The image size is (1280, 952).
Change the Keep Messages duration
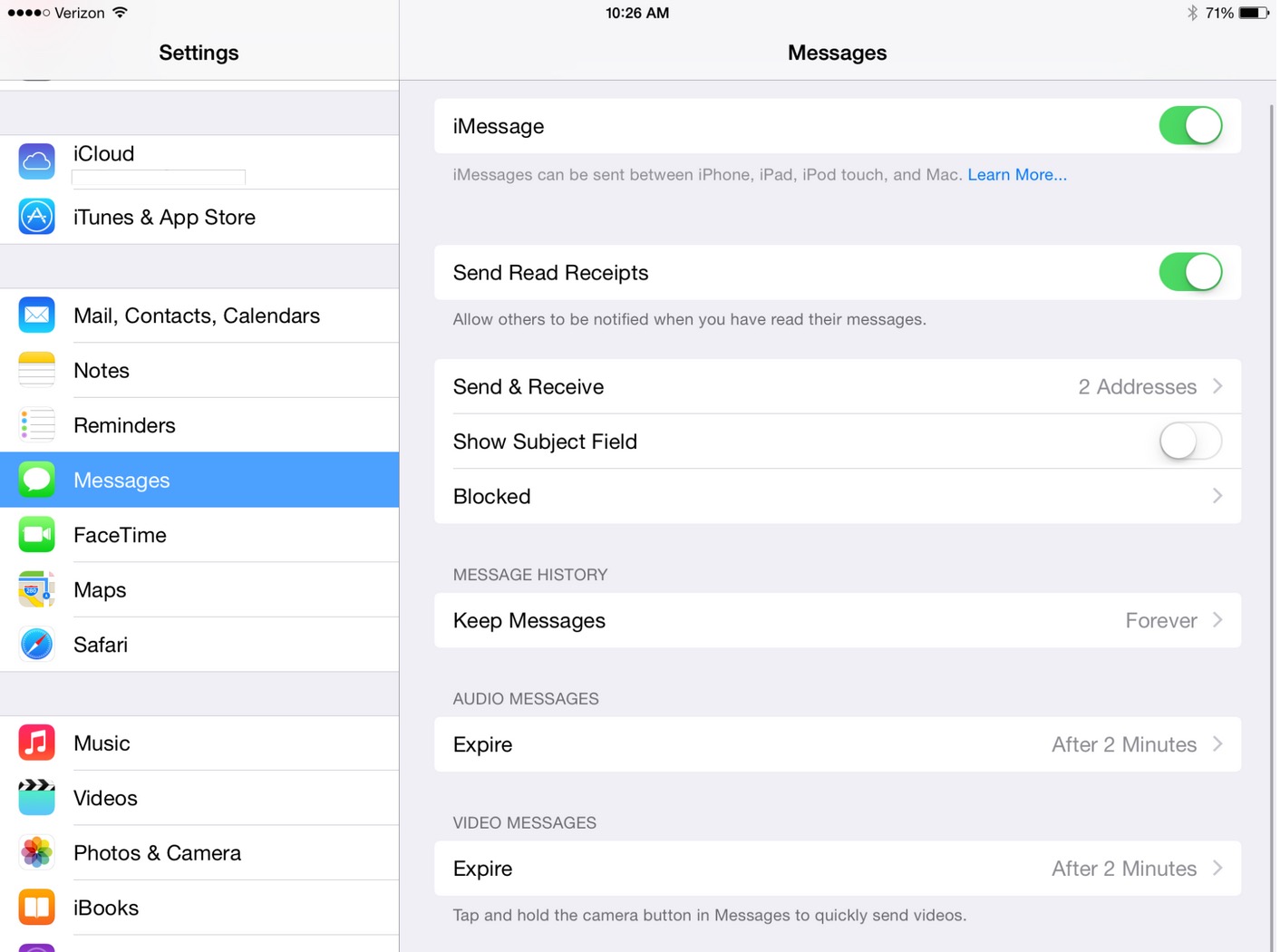pos(837,620)
